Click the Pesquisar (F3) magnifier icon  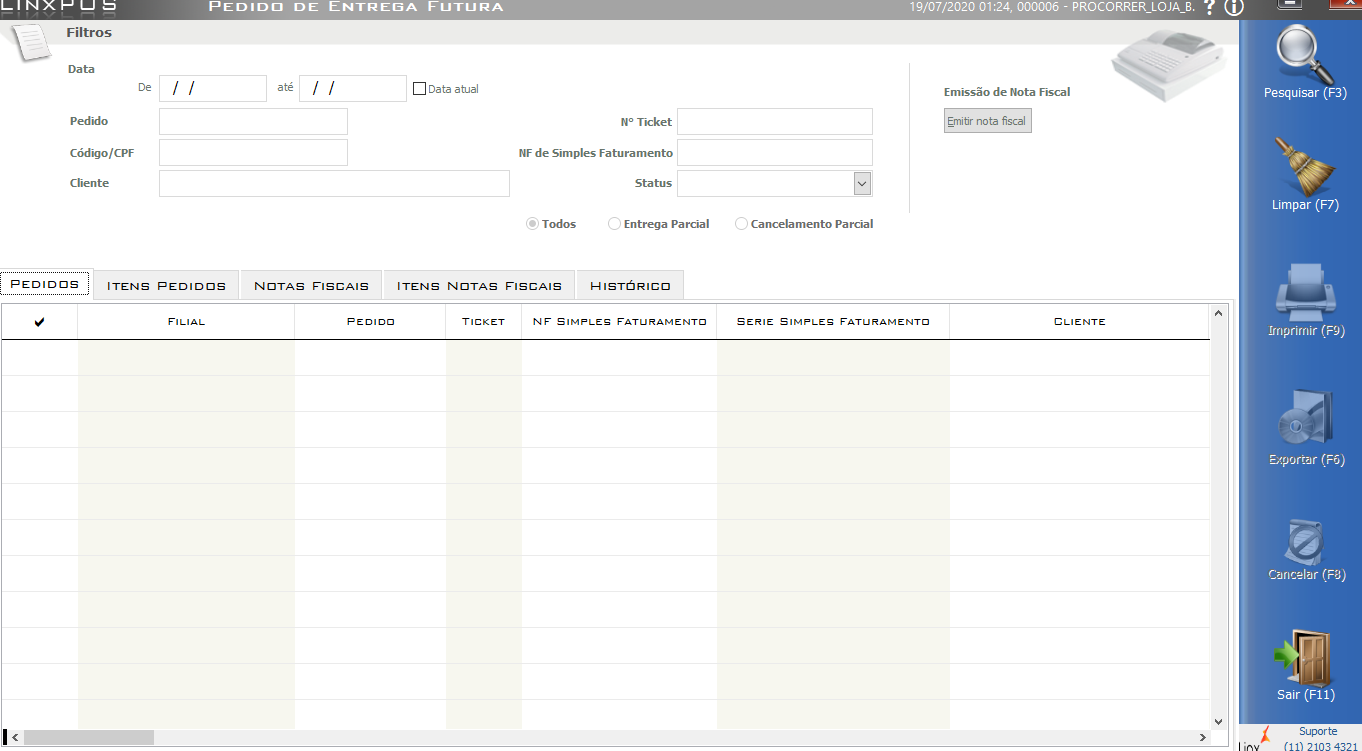[x=1306, y=55]
